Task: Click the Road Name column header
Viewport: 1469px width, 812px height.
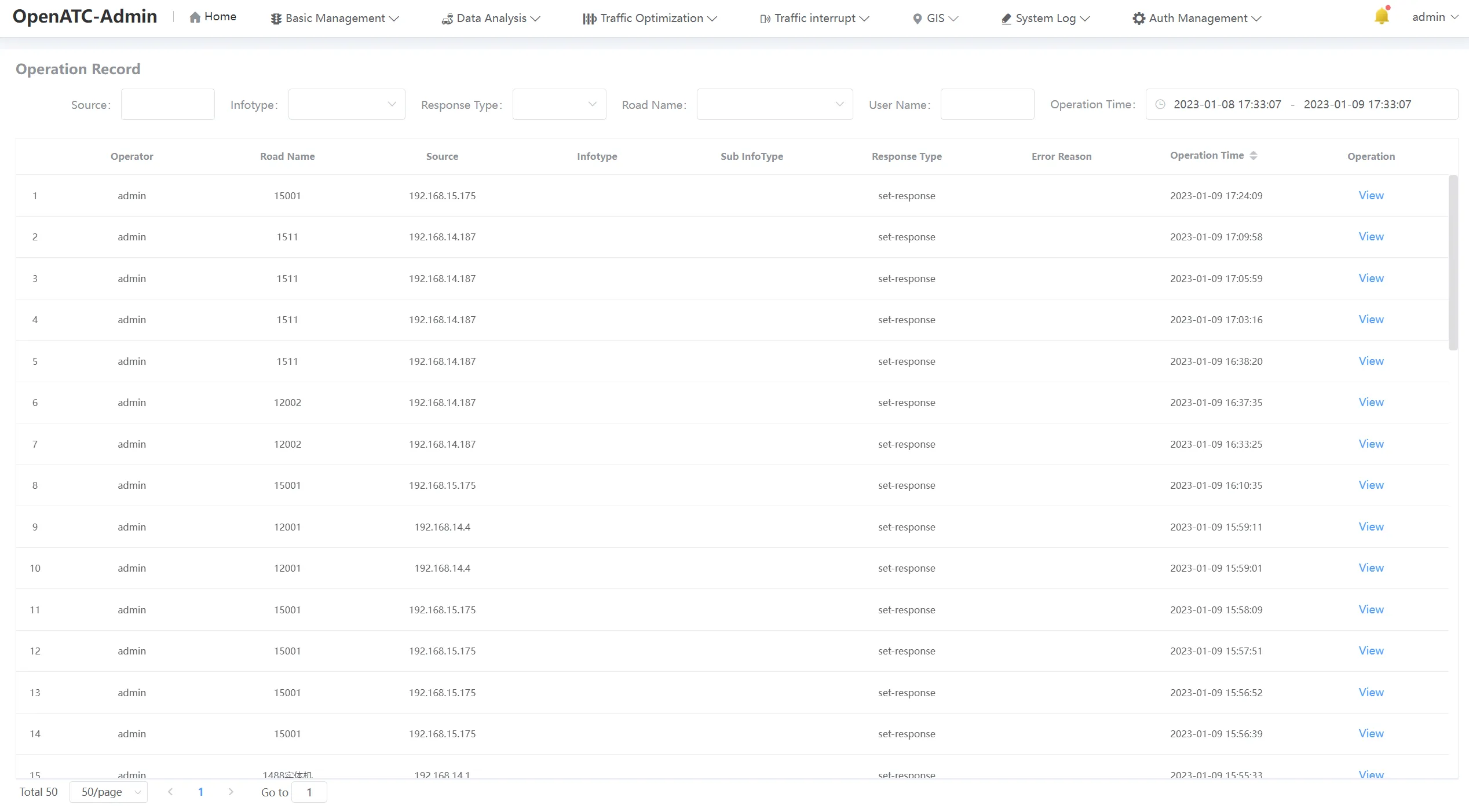Action: [x=287, y=156]
